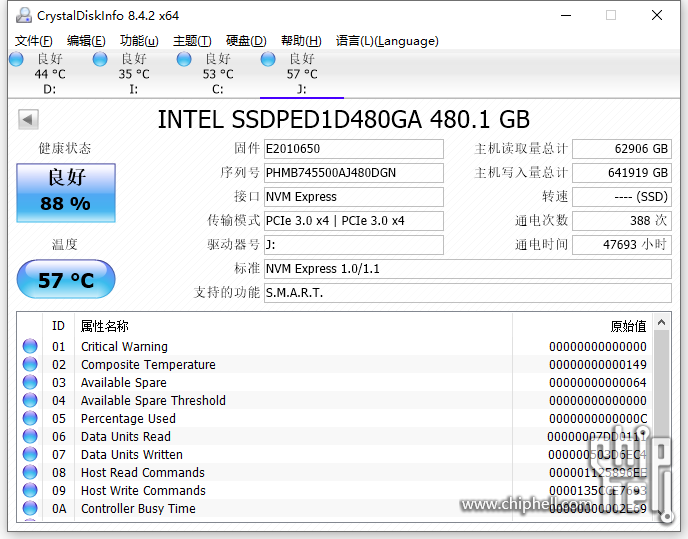Click the transfer mode field PCIe 3.0 x4

[x=354, y=221]
